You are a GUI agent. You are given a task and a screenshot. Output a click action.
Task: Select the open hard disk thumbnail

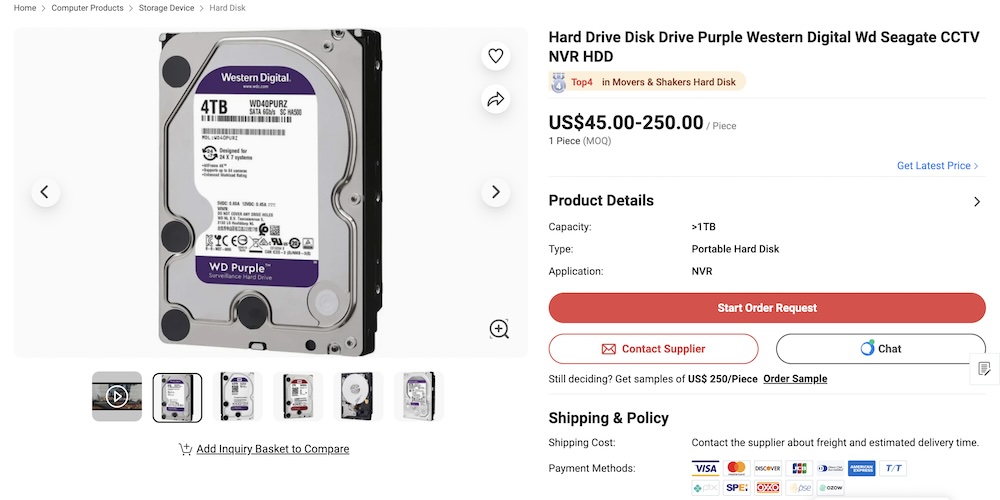point(358,397)
